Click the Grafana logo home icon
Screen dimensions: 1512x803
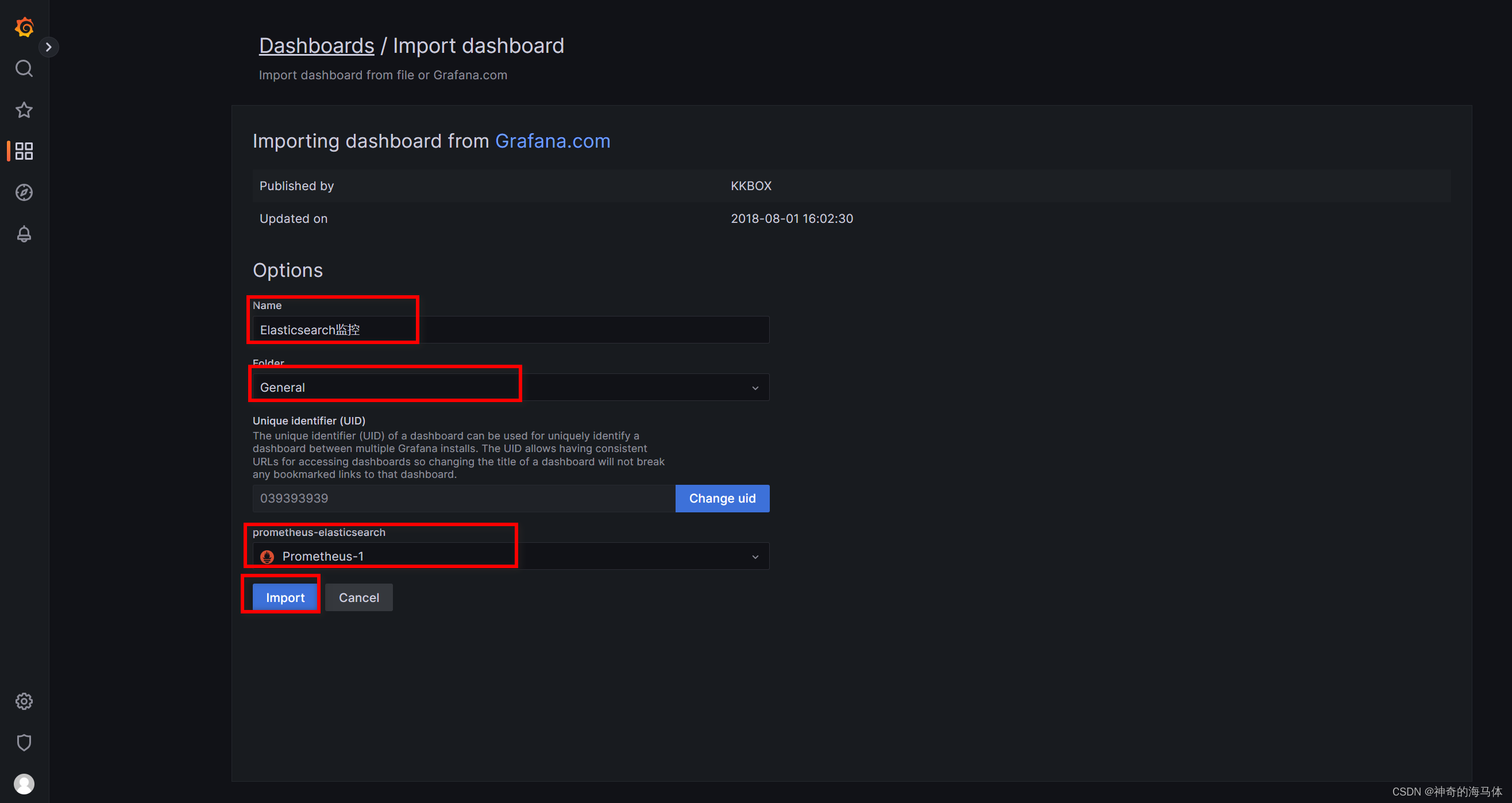pyautogui.click(x=24, y=27)
